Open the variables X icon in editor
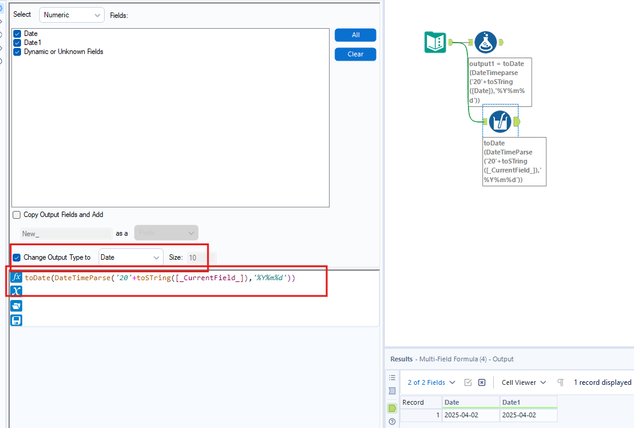Screen dimensions: 634x428 point(16,291)
